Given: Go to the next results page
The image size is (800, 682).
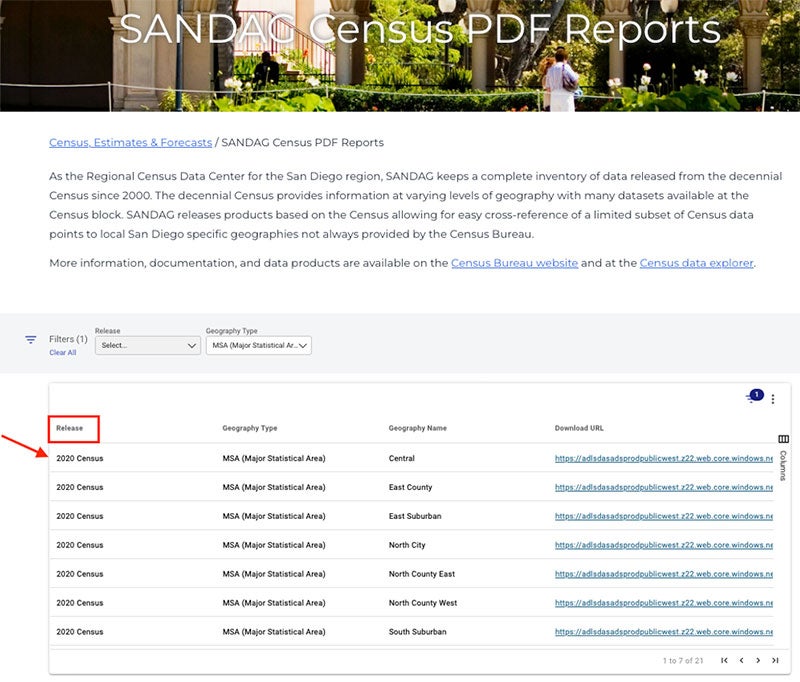Looking at the screenshot, I should [x=758, y=661].
